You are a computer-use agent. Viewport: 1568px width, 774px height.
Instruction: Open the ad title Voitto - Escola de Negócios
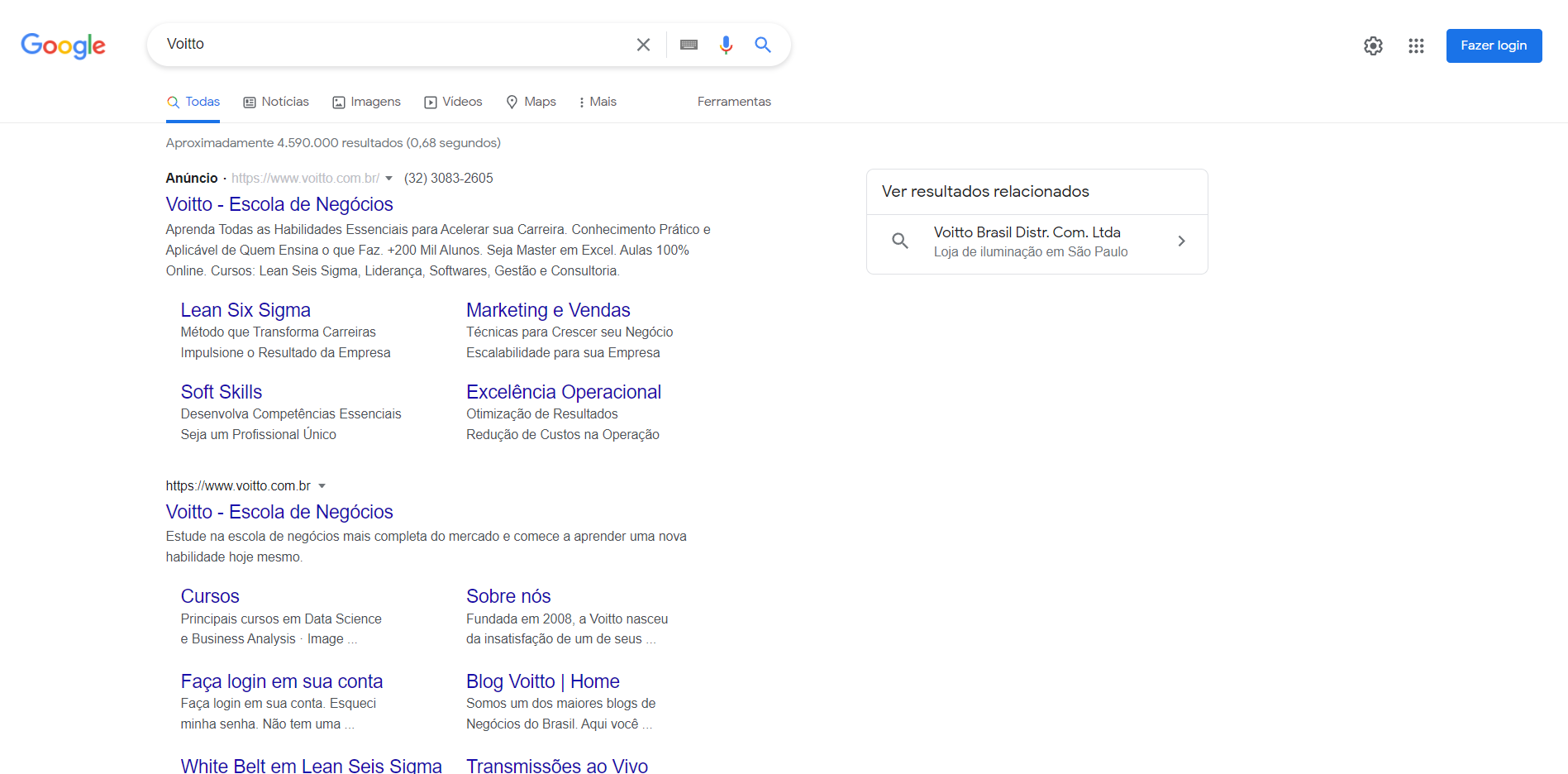point(279,204)
